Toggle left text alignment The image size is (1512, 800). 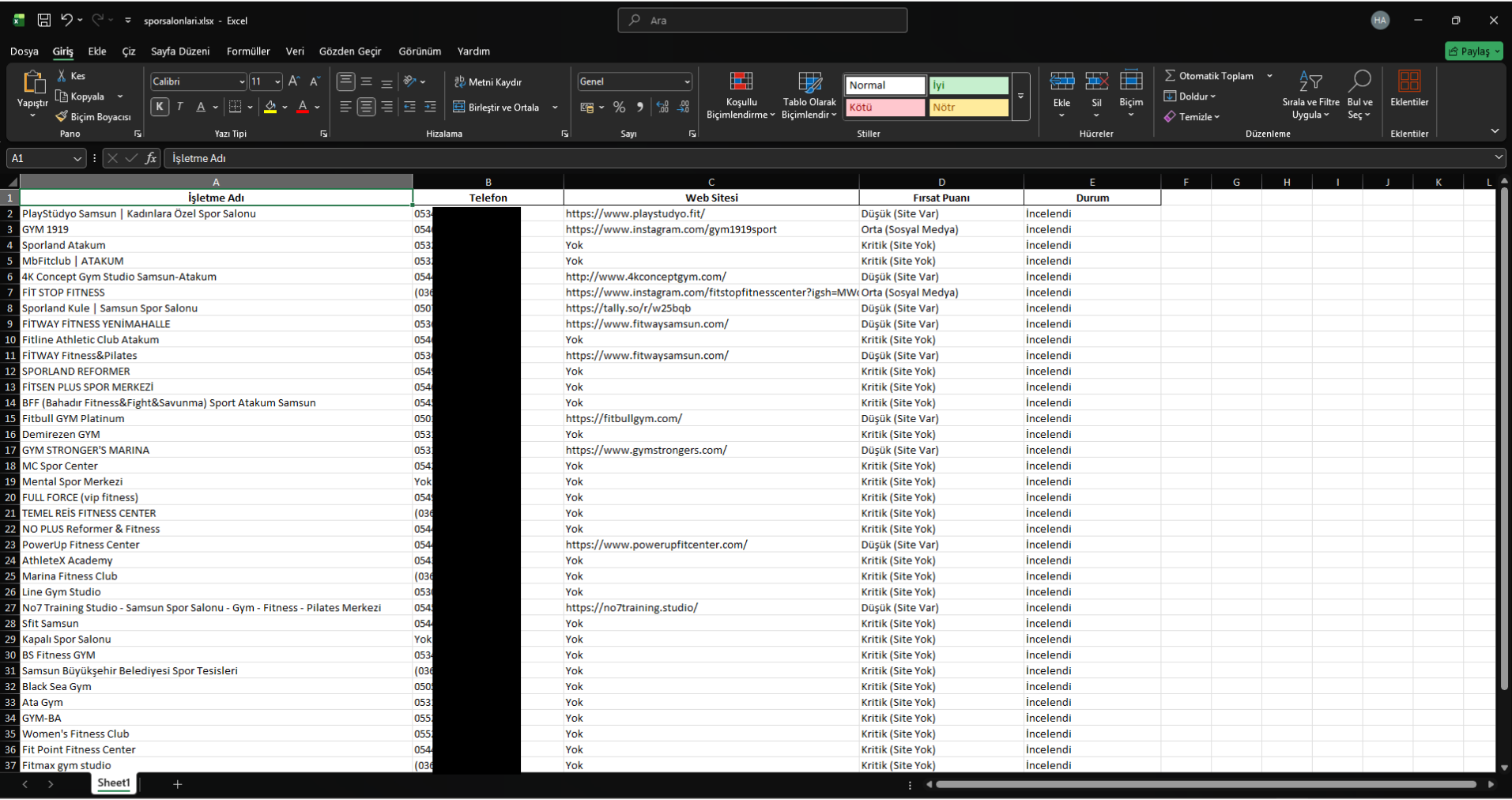345,107
